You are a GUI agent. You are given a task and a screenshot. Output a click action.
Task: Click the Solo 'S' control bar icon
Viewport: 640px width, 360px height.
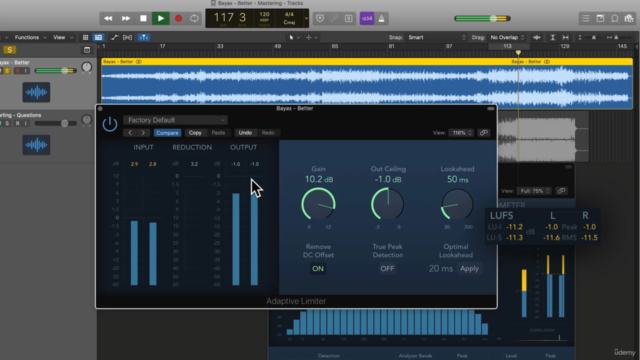click(349, 18)
